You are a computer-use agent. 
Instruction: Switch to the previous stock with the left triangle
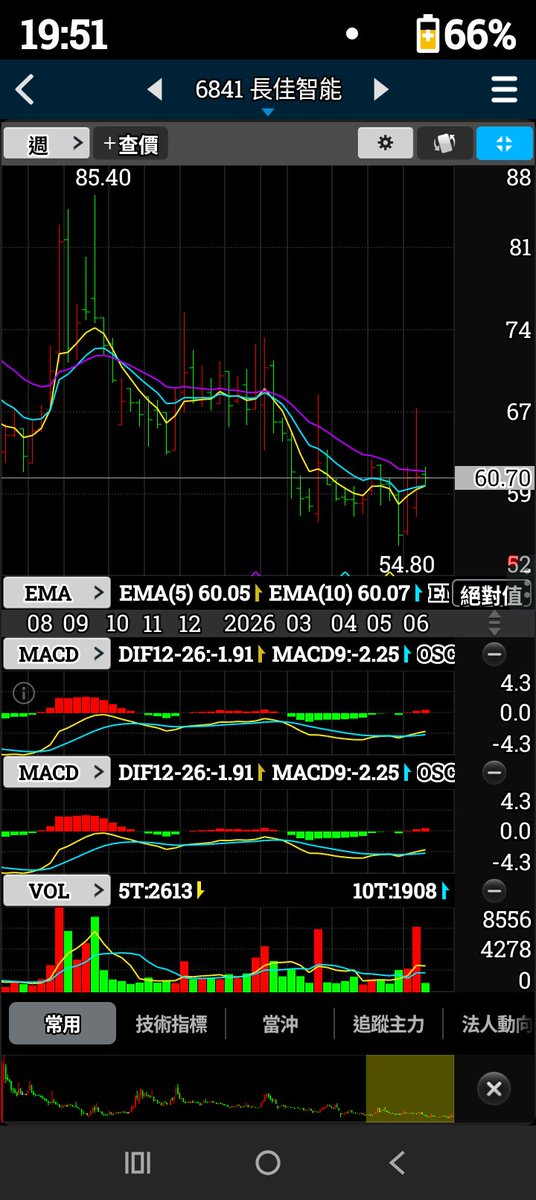(x=155, y=90)
